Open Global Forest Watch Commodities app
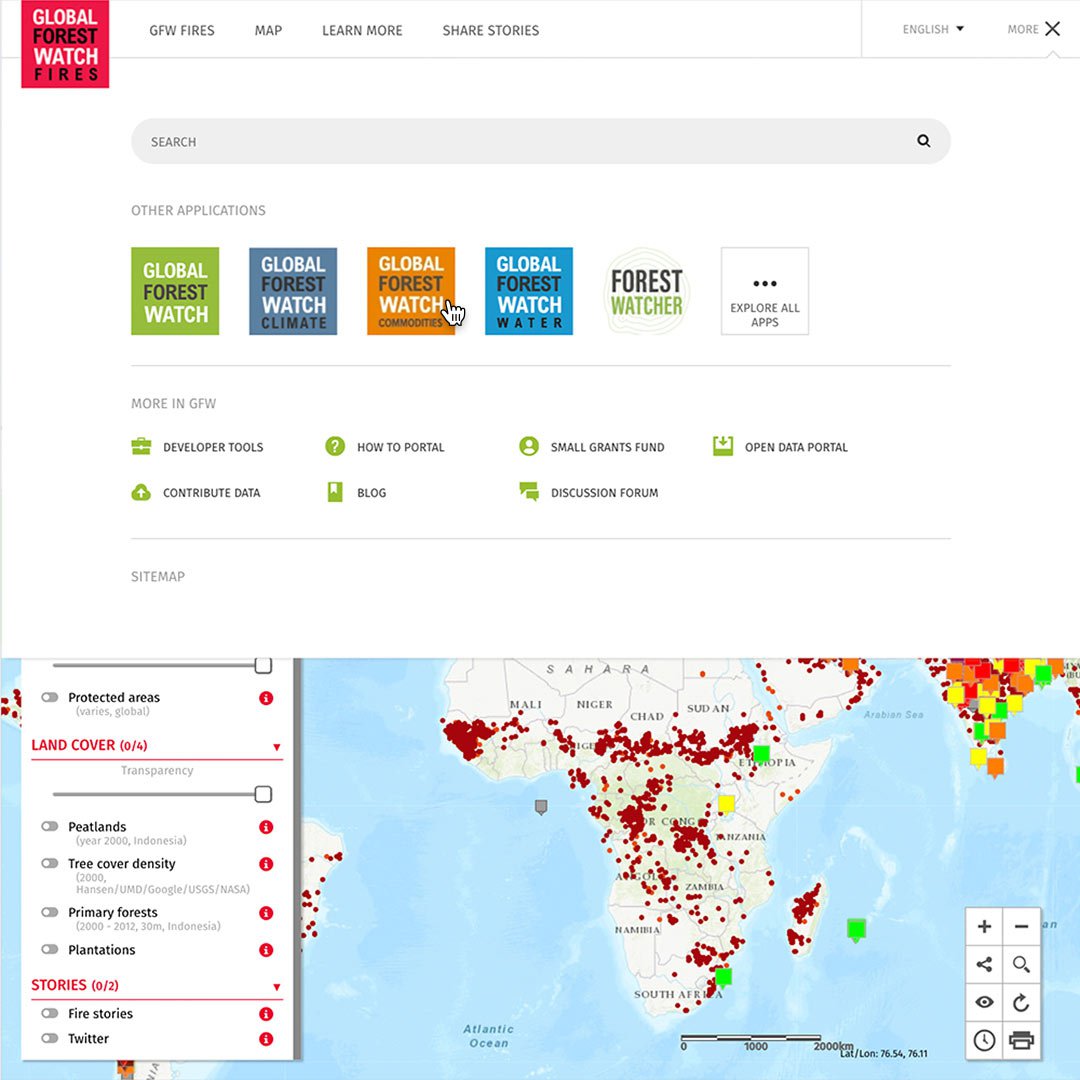The width and height of the screenshot is (1080, 1080). [x=411, y=291]
